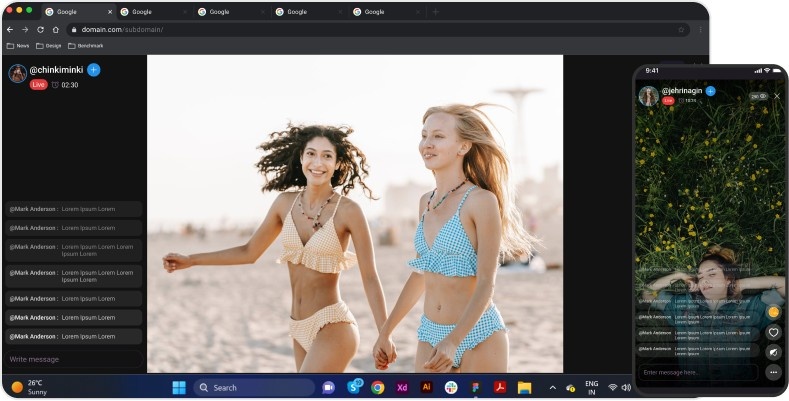789x401 pixels.
Task: Switch to the active Google tab
Action: (78, 12)
